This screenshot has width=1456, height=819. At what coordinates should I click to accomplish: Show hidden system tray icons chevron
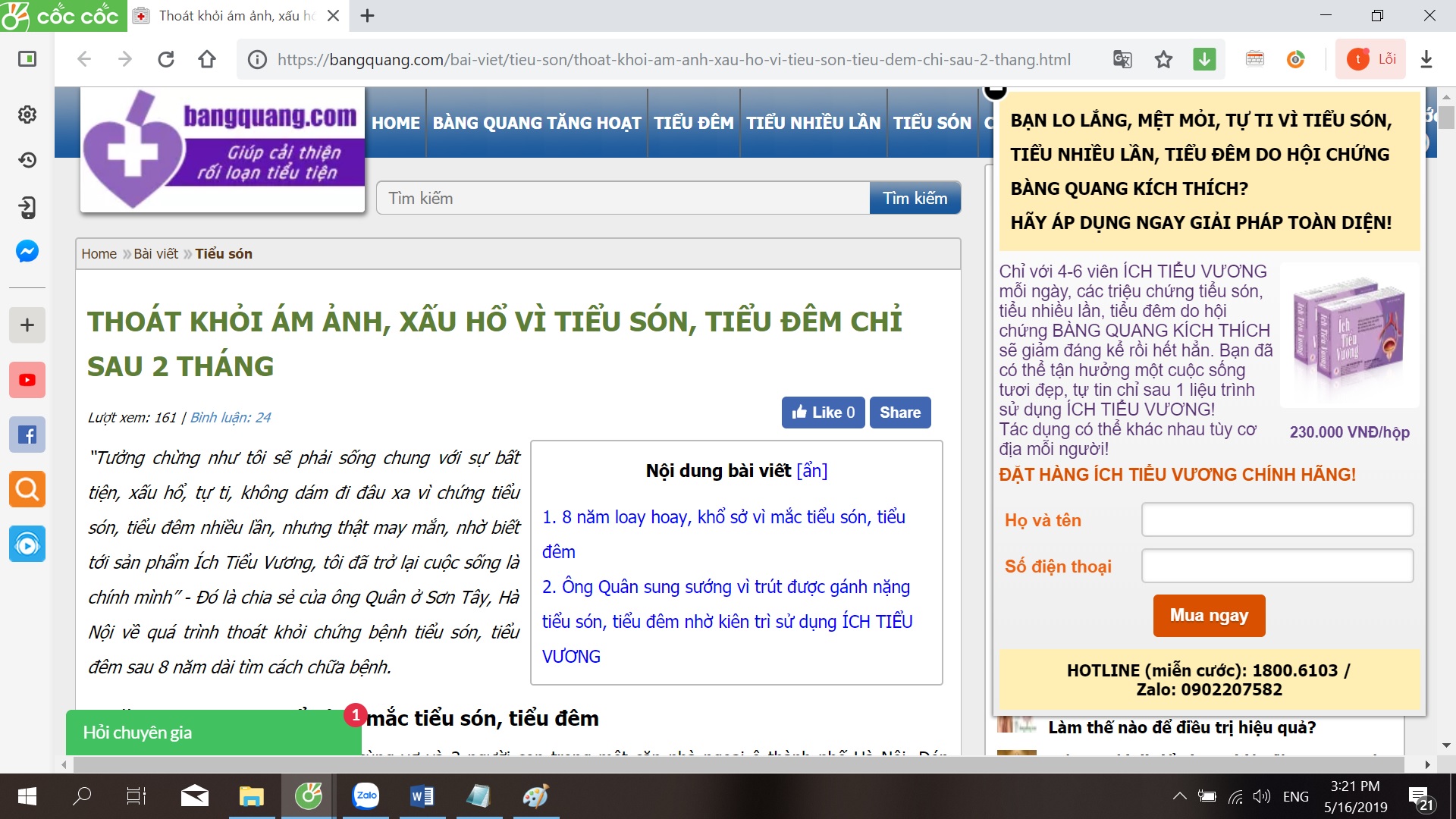click(x=1179, y=796)
